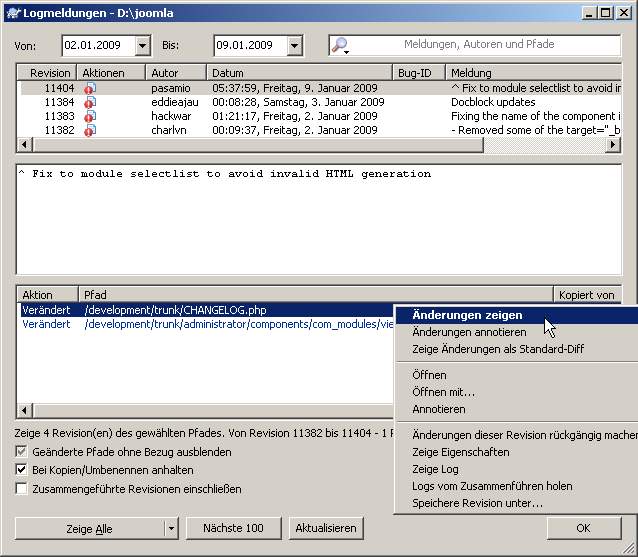638x557 pixels.
Task: Confirm with the OK button
Action: (x=583, y=528)
